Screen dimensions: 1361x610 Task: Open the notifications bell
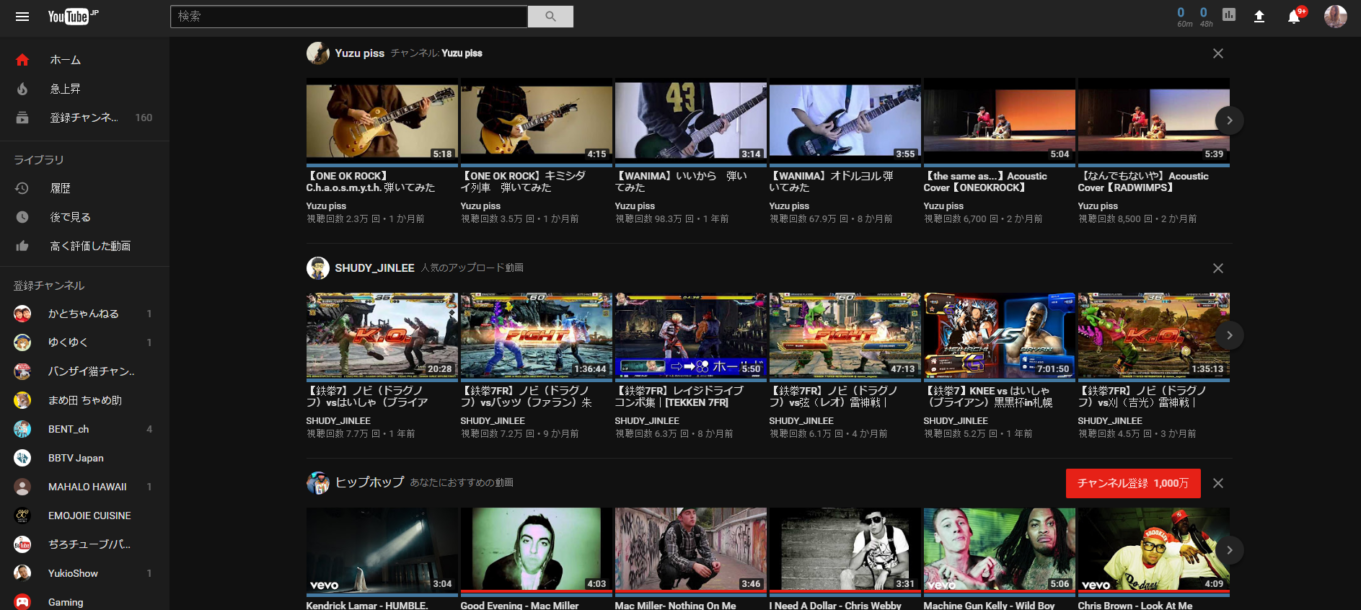[x=1294, y=16]
